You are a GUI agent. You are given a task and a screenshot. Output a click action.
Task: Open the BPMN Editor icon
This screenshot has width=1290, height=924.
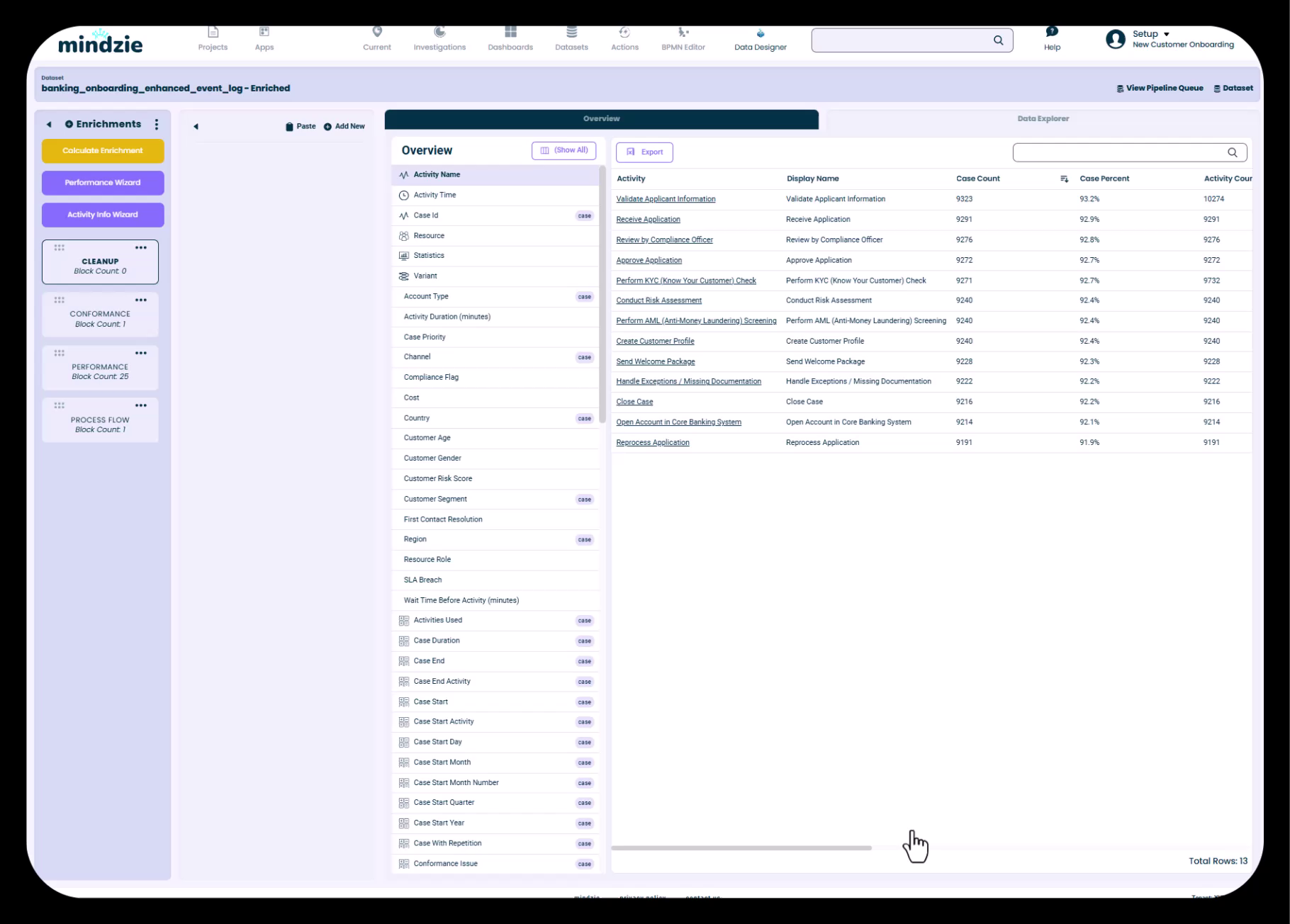click(x=683, y=33)
